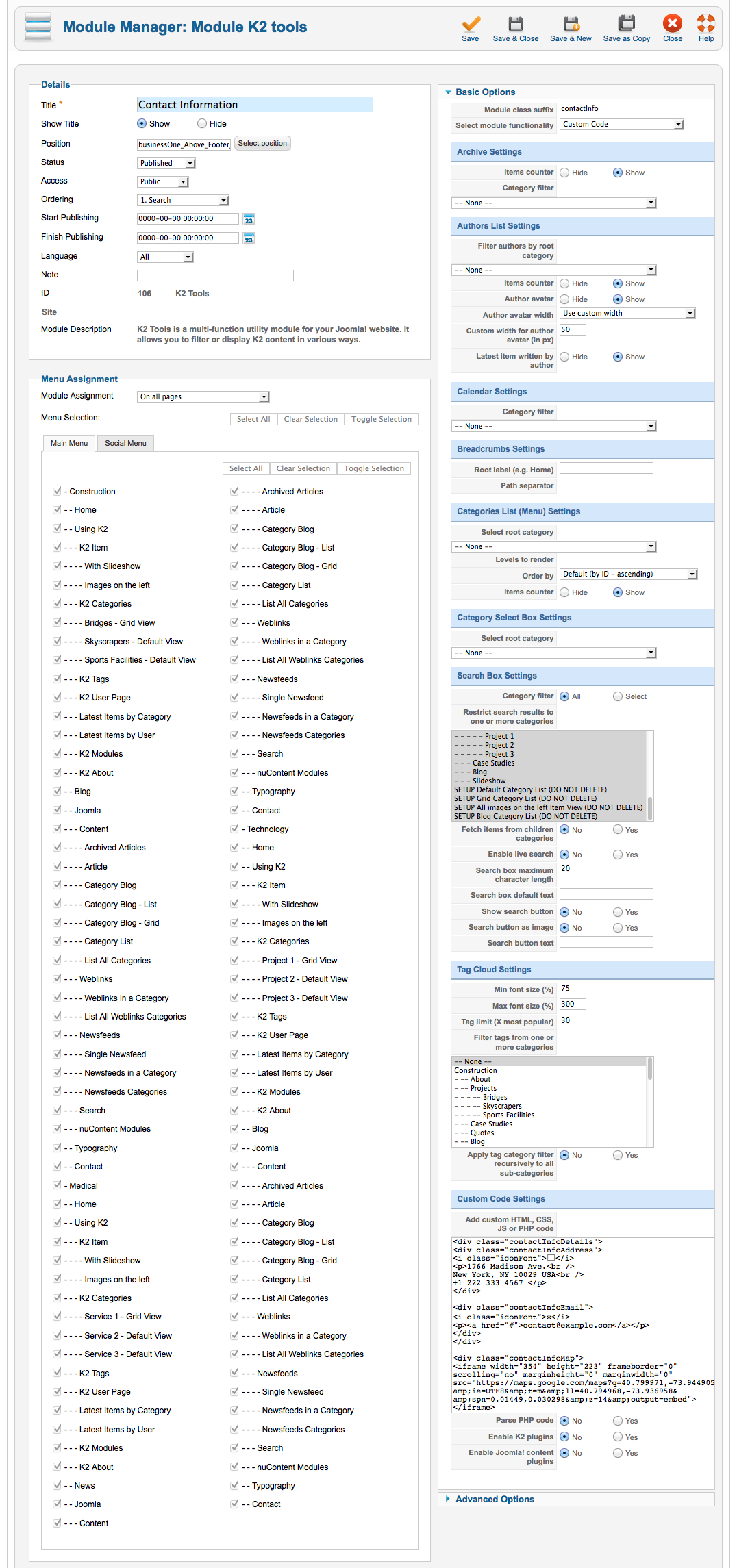The width and height of the screenshot is (737, 1568).
Task: Switch to the Social Menu tab
Action: [125, 443]
